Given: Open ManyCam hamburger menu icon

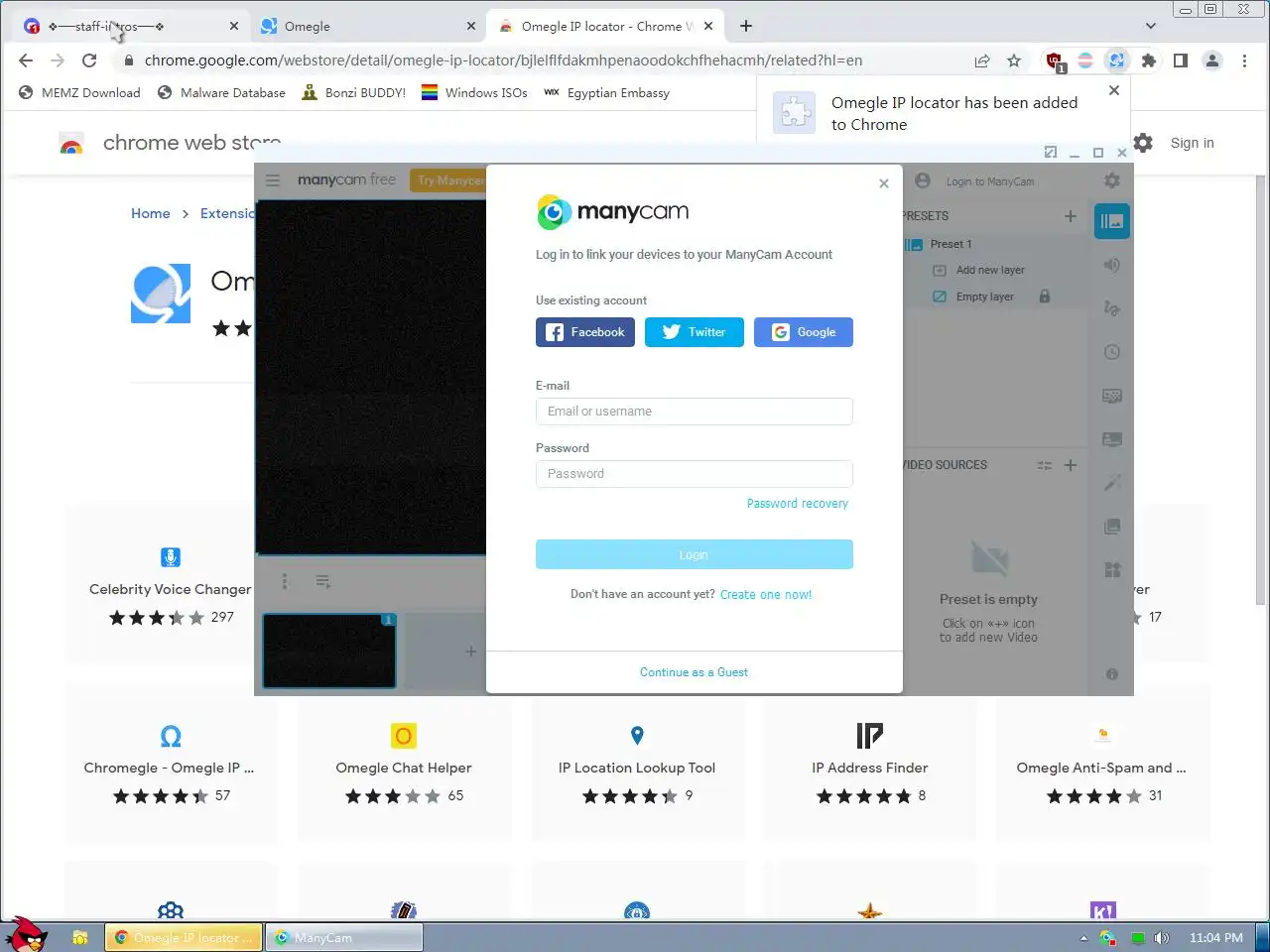Looking at the screenshot, I should pos(273,180).
